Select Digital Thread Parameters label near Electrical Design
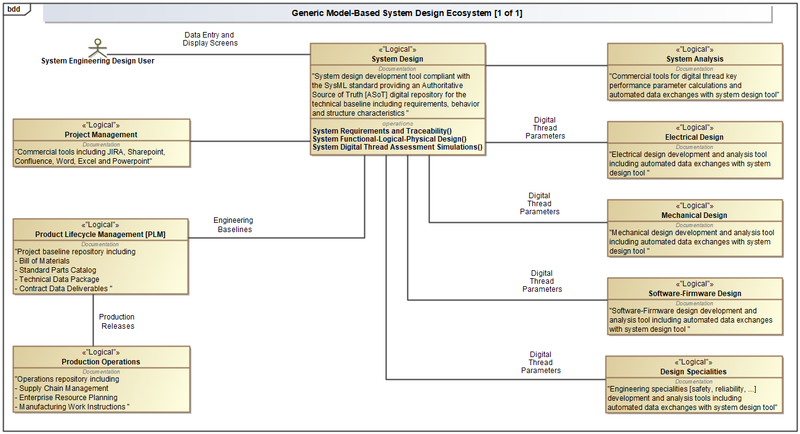 545,128
